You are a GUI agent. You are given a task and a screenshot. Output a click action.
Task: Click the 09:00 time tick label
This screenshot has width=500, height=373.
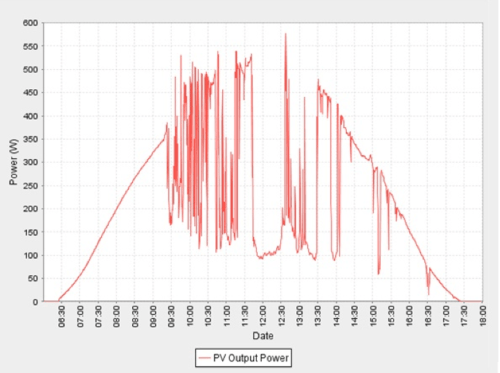coord(153,317)
